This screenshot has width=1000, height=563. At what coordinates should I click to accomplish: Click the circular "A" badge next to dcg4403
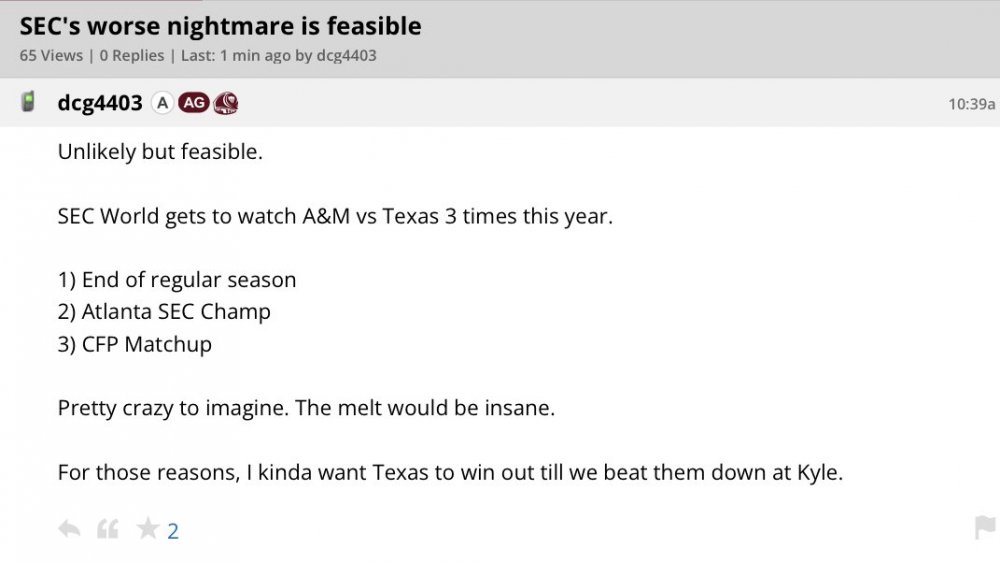point(162,102)
